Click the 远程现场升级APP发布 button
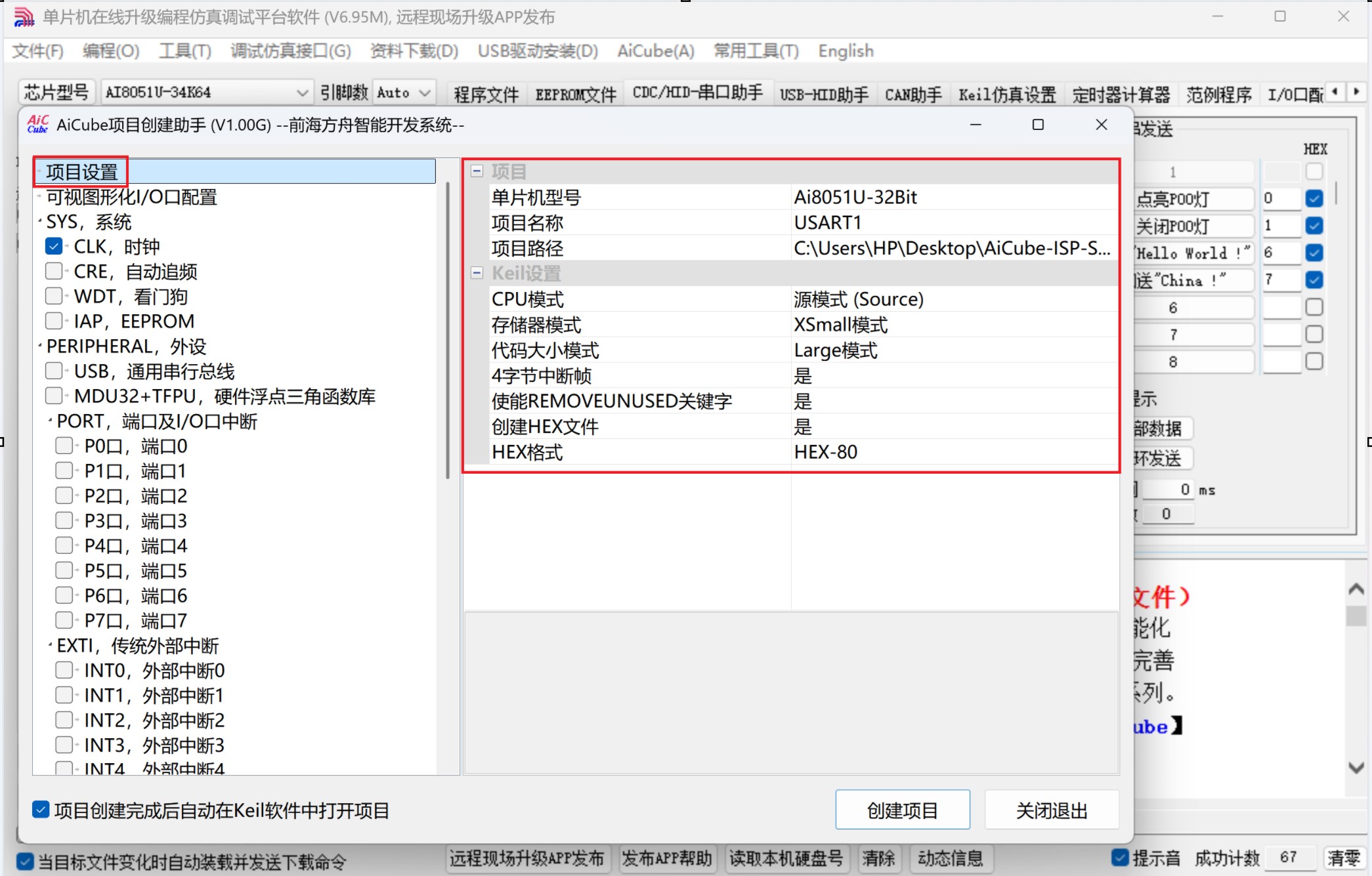The image size is (1372, 876). coord(527,858)
